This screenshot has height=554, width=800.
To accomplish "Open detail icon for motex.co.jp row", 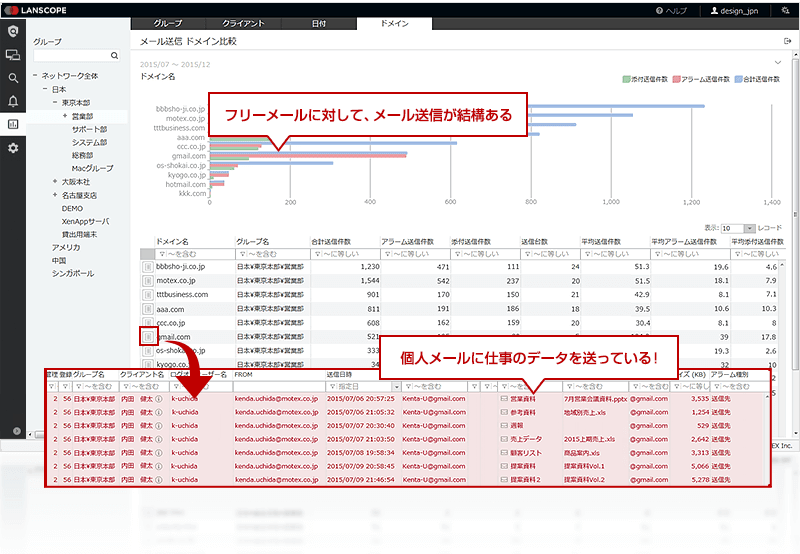I will point(147,281).
